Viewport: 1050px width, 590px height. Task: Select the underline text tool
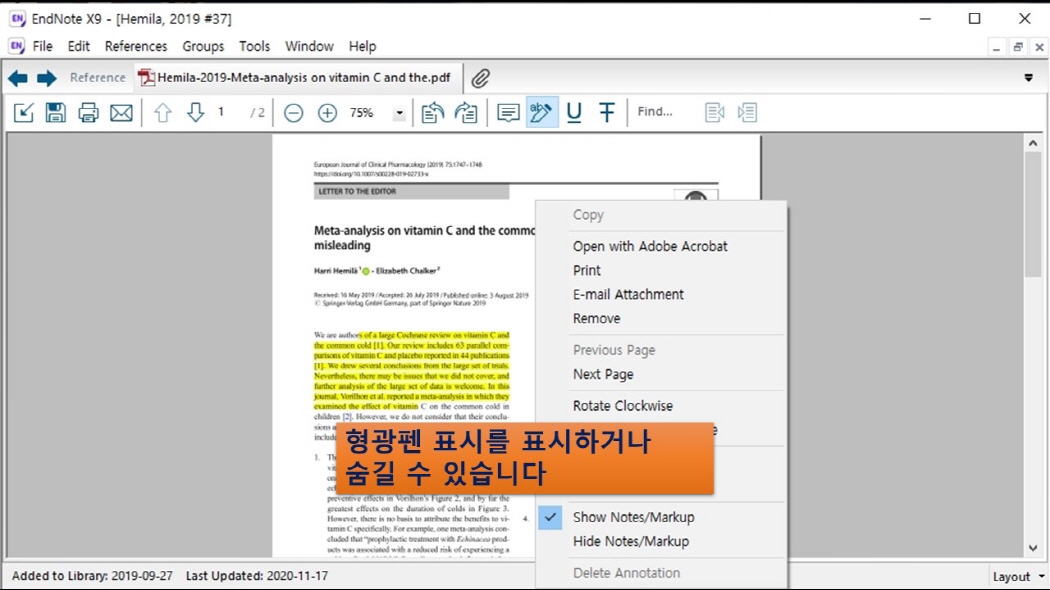(574, 113)
